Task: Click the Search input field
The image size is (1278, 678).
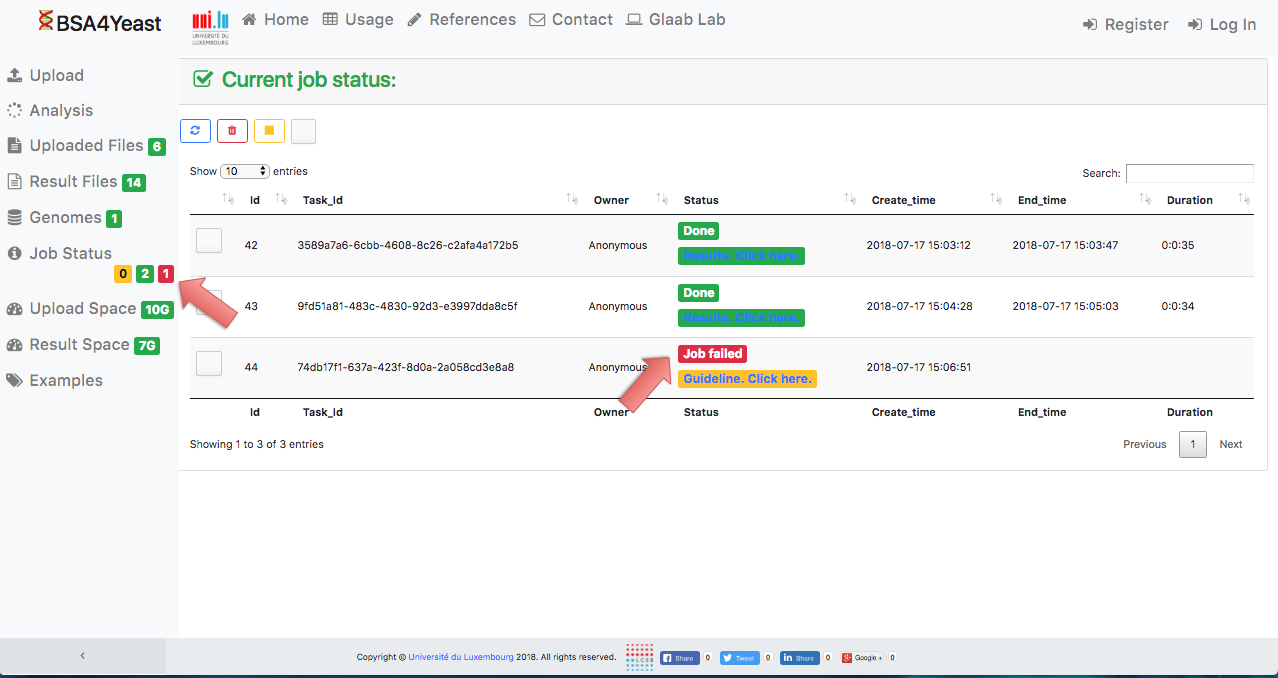Action: click(1189, 173)
